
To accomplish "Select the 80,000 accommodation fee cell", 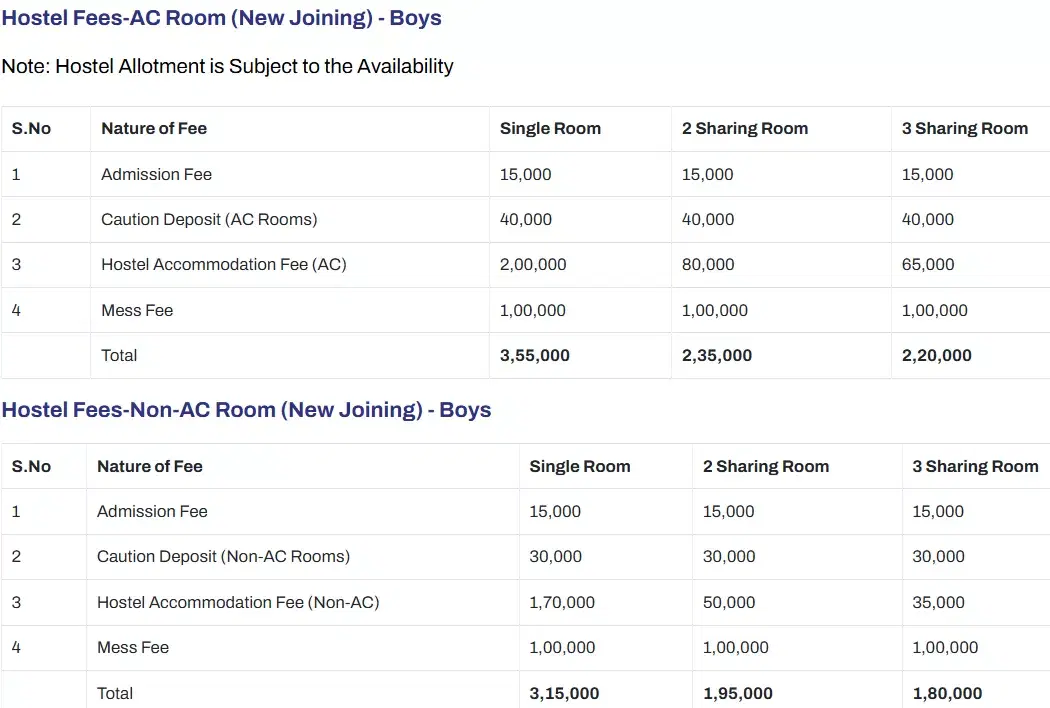I will 708,265.
